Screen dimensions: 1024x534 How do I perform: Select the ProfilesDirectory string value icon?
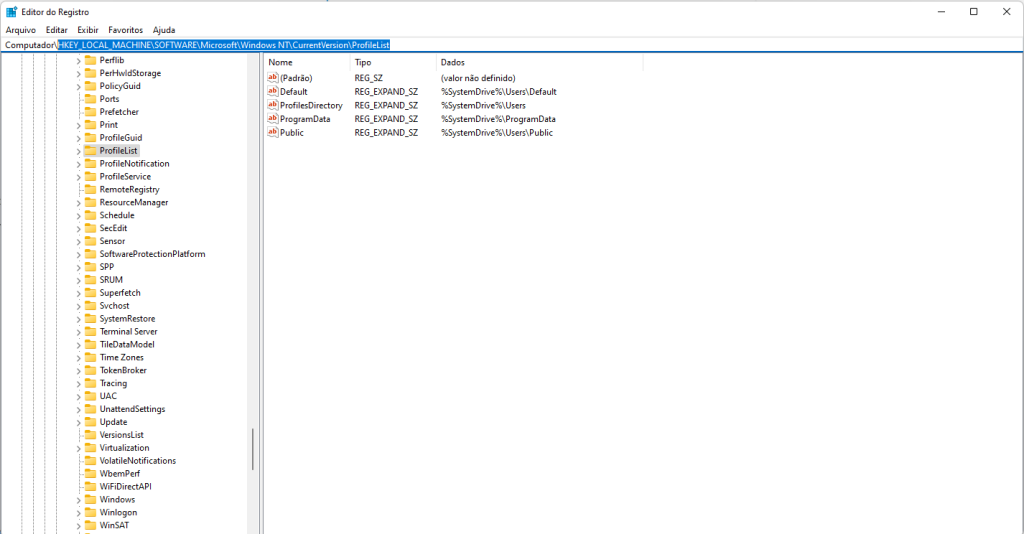click(x=273, y=105)
